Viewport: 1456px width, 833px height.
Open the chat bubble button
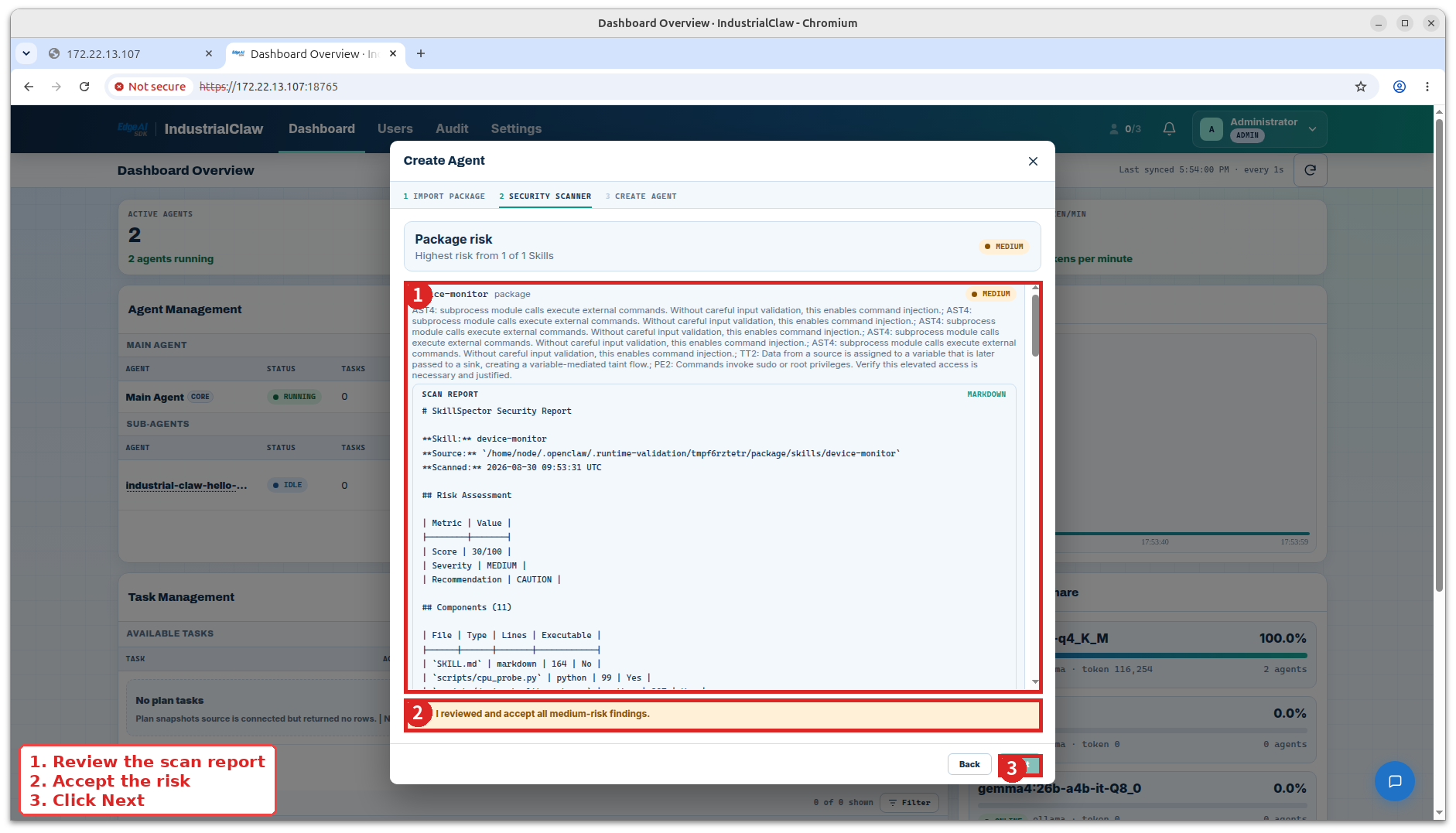click(1394, 781)
